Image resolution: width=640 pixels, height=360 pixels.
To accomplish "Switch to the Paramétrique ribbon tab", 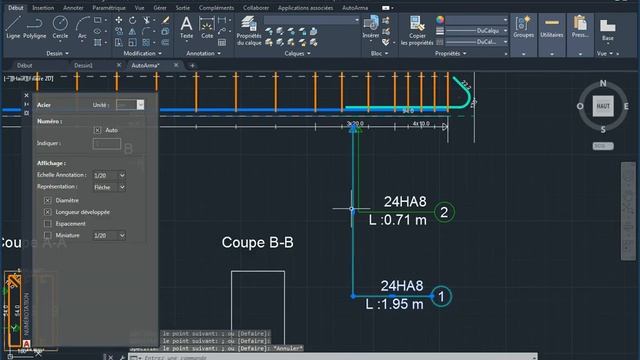I will point(109,8).
